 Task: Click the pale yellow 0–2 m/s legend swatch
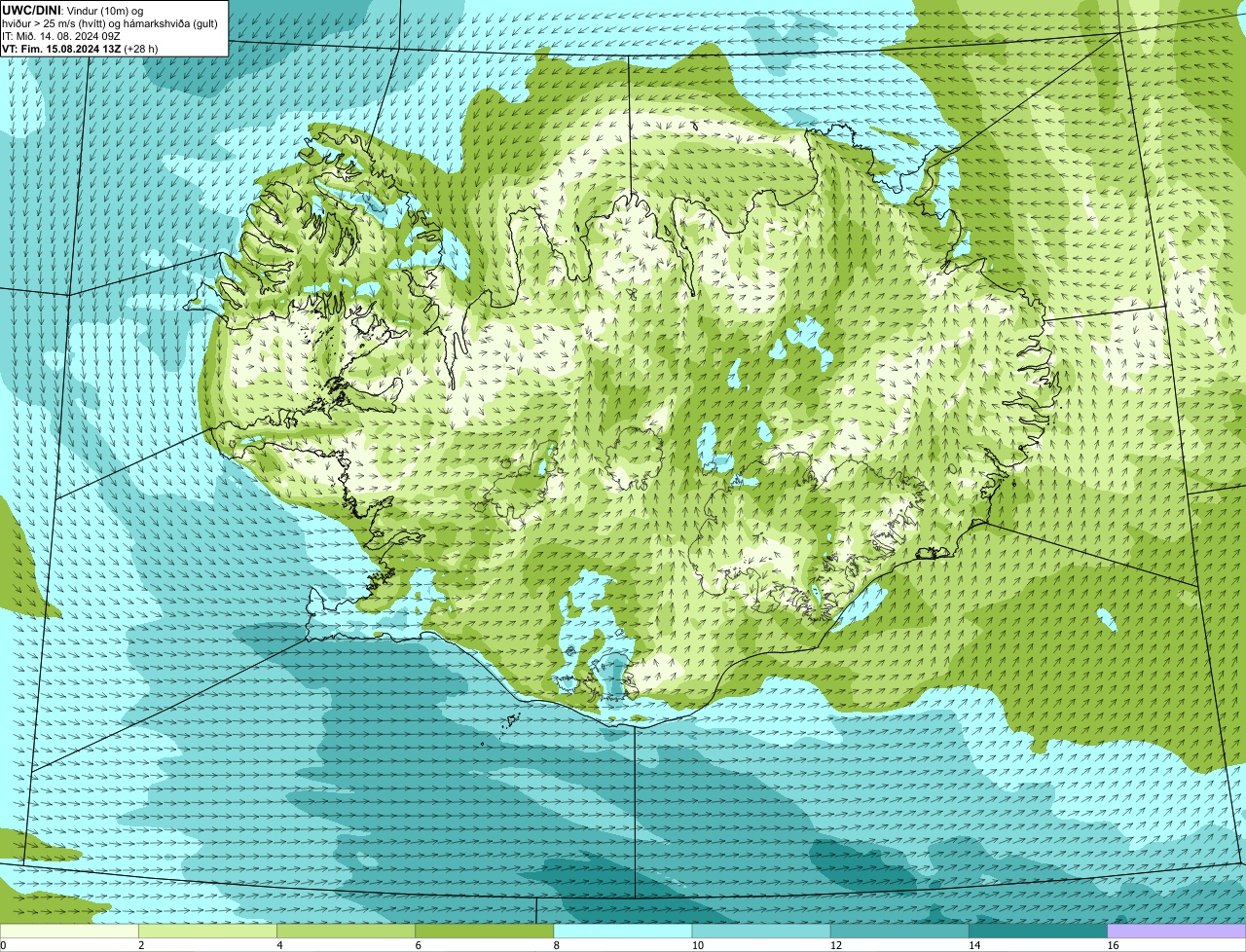[x=69, y=931]
